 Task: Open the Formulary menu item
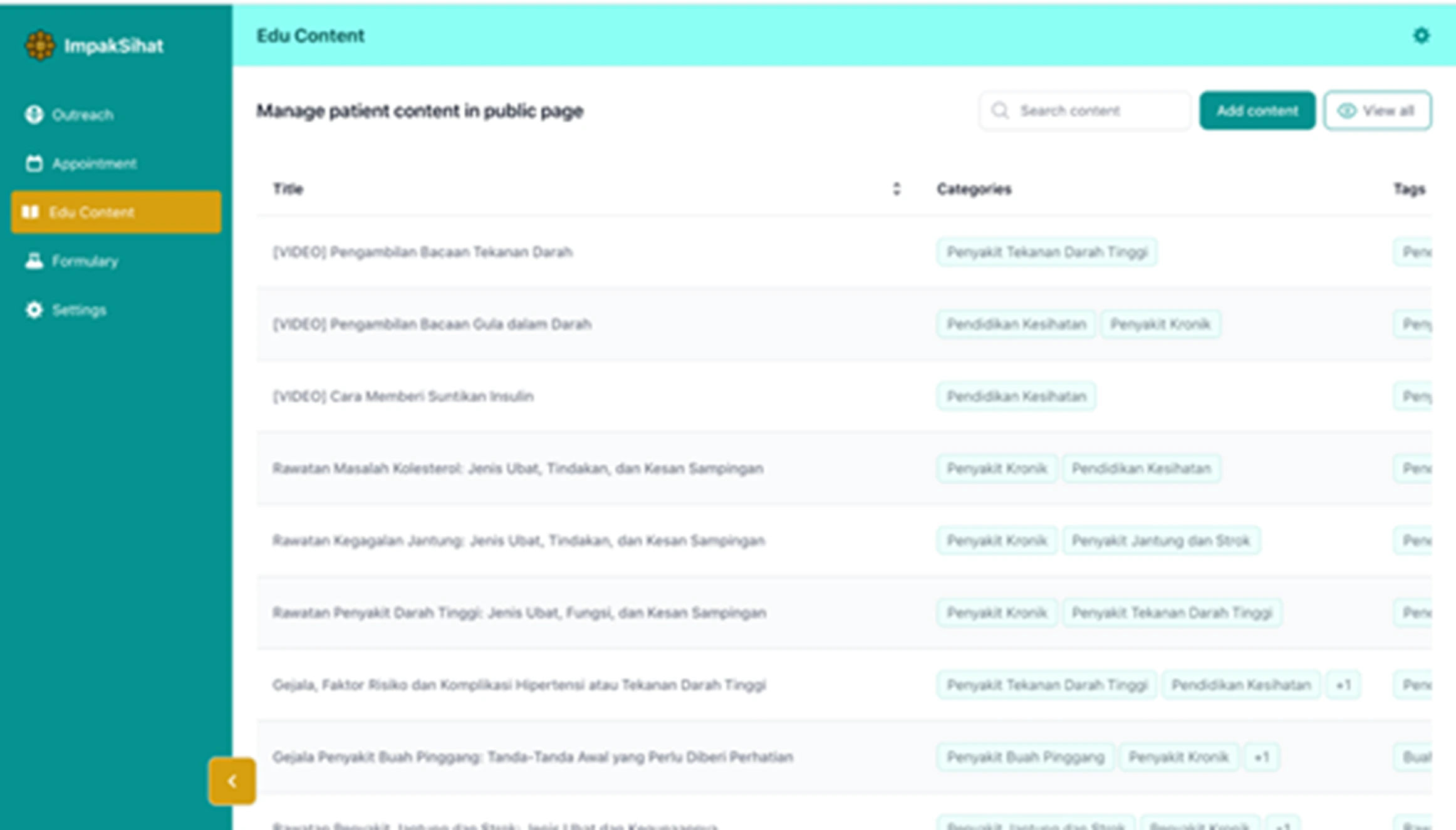pos(85,261)
